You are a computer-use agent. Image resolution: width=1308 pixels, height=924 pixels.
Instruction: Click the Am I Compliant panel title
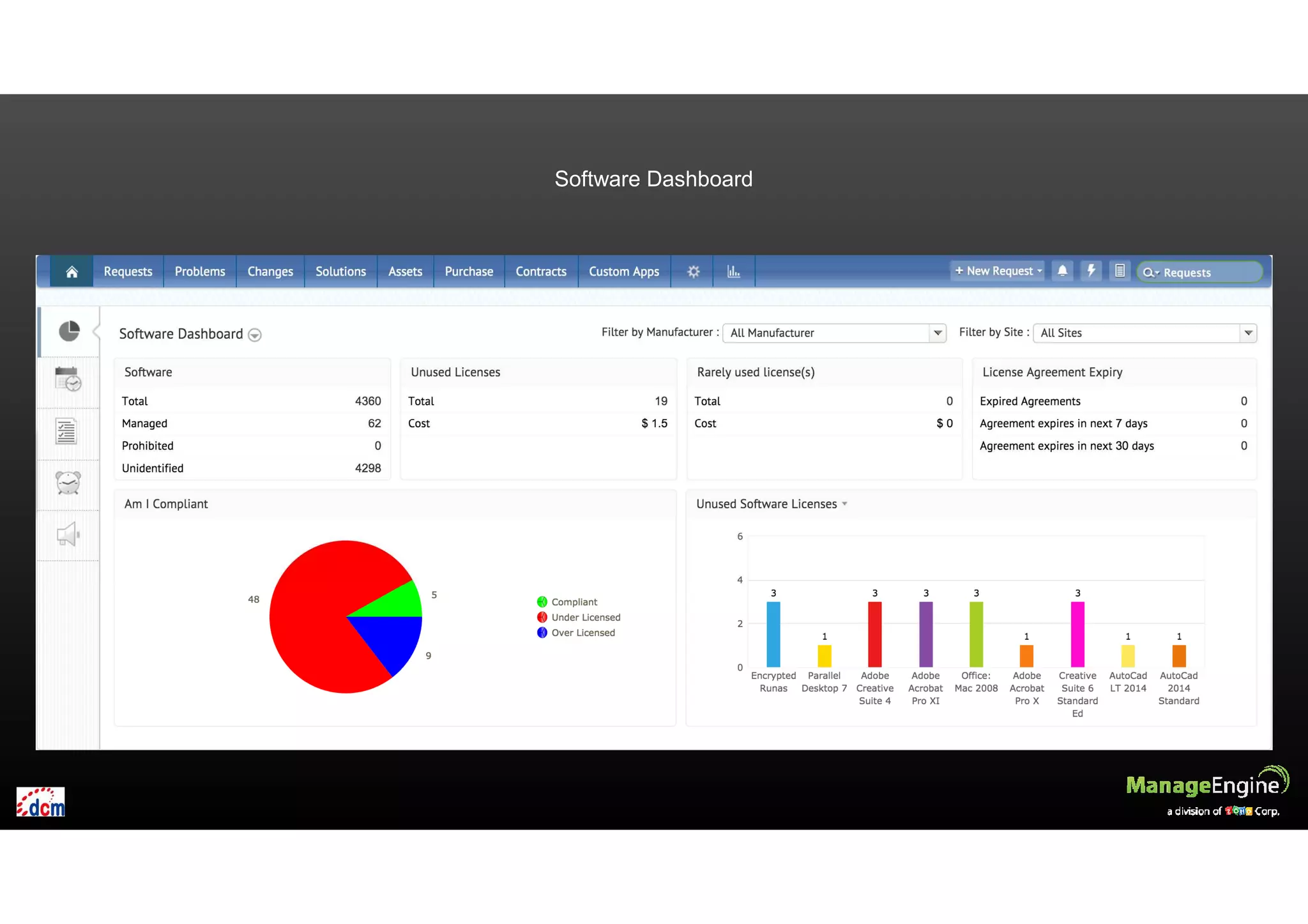pos(166,504)
